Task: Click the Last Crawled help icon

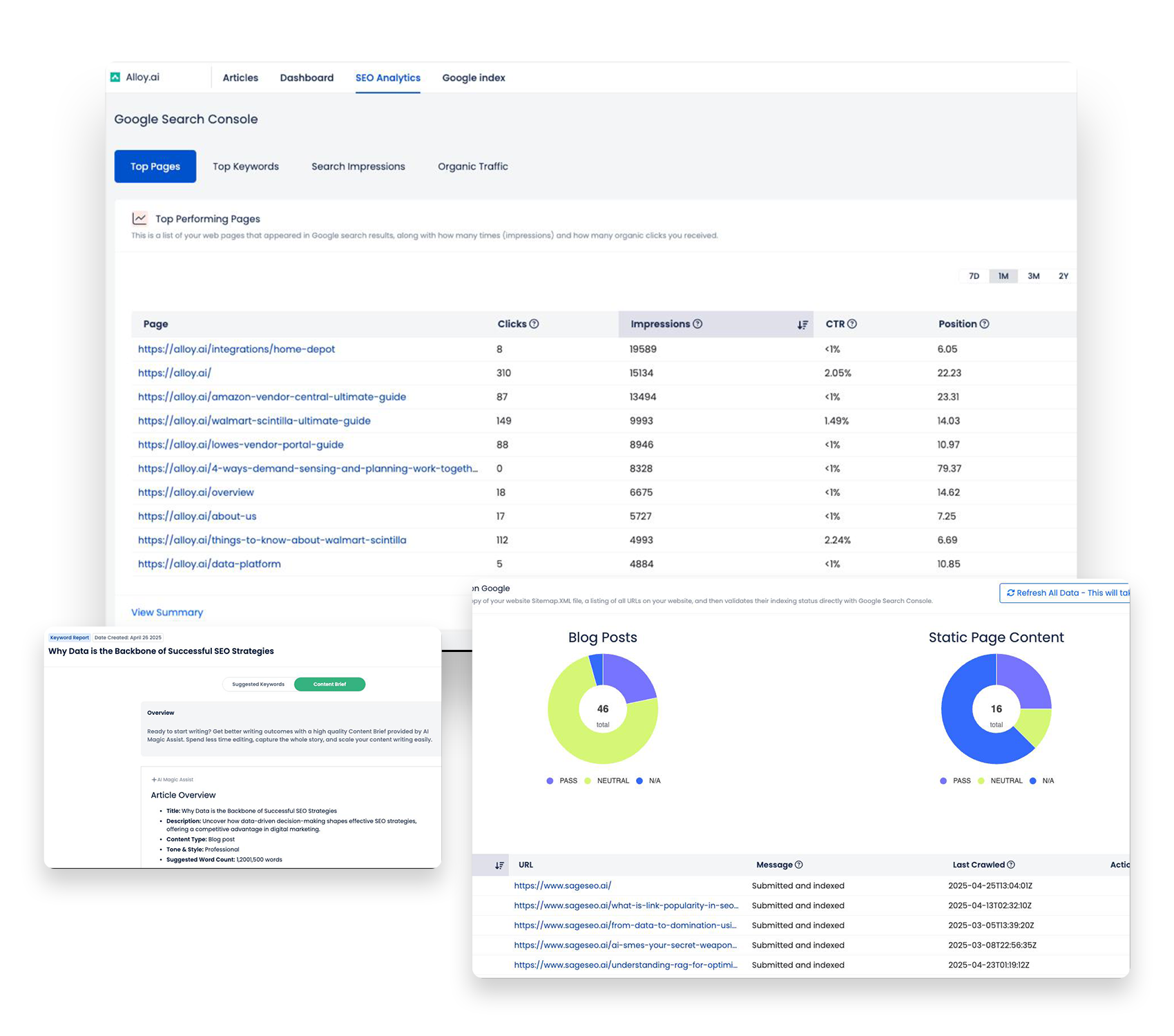Action: pos(1011,865)
